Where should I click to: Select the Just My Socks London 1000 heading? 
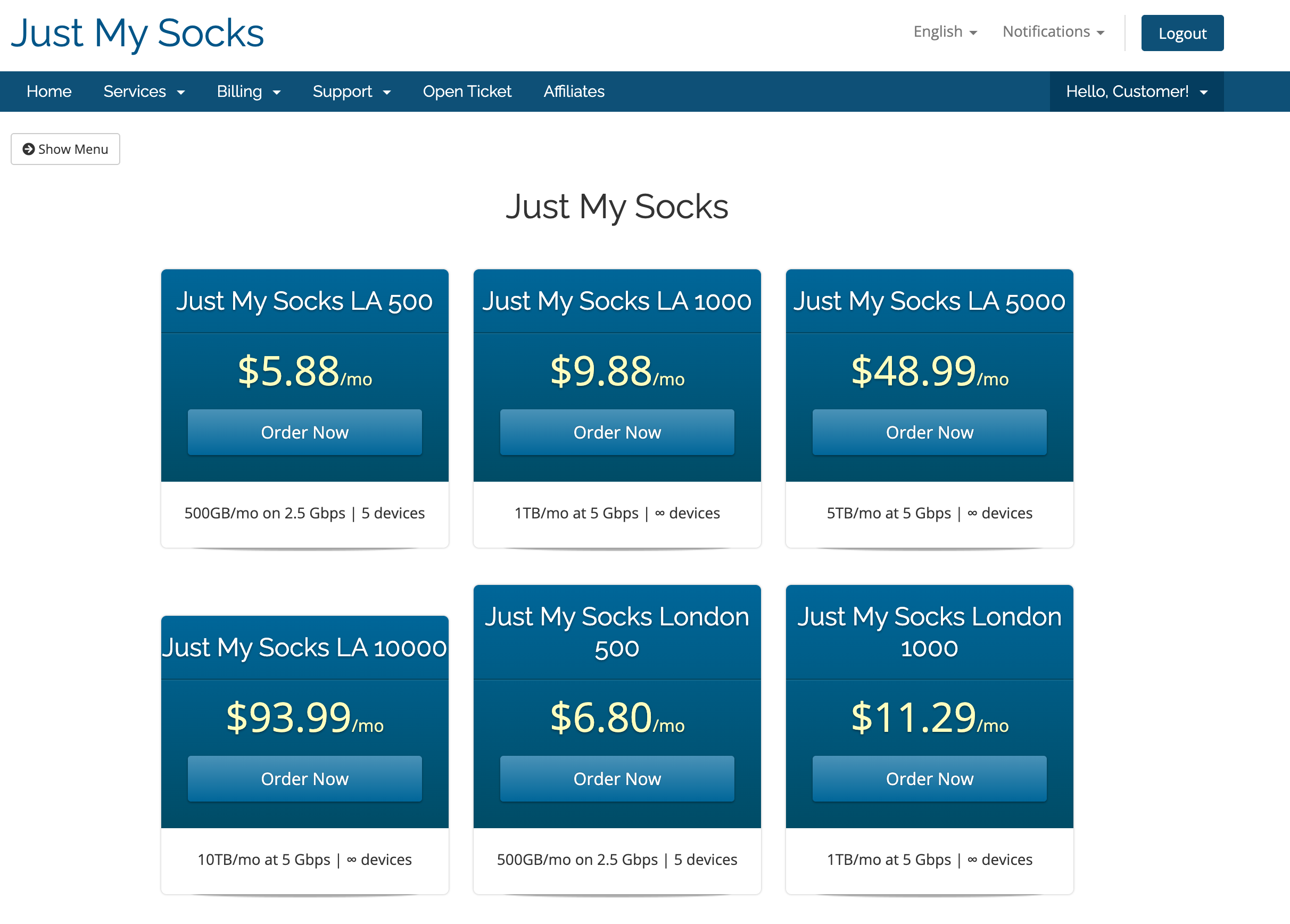(x=929, y=632)
